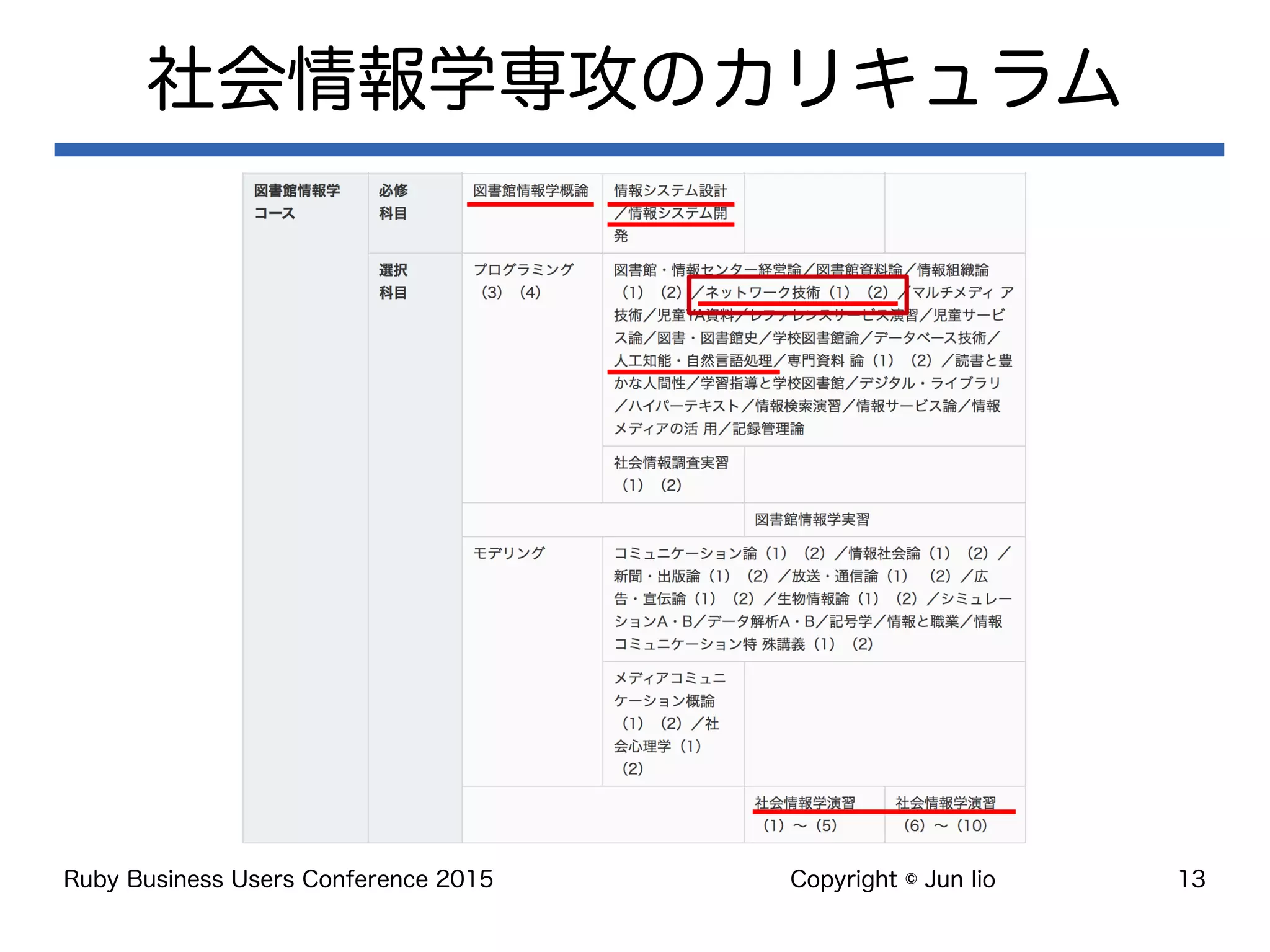Select the 社会情報調査実習 (1) (2) cell

click(x=673, y=474)
